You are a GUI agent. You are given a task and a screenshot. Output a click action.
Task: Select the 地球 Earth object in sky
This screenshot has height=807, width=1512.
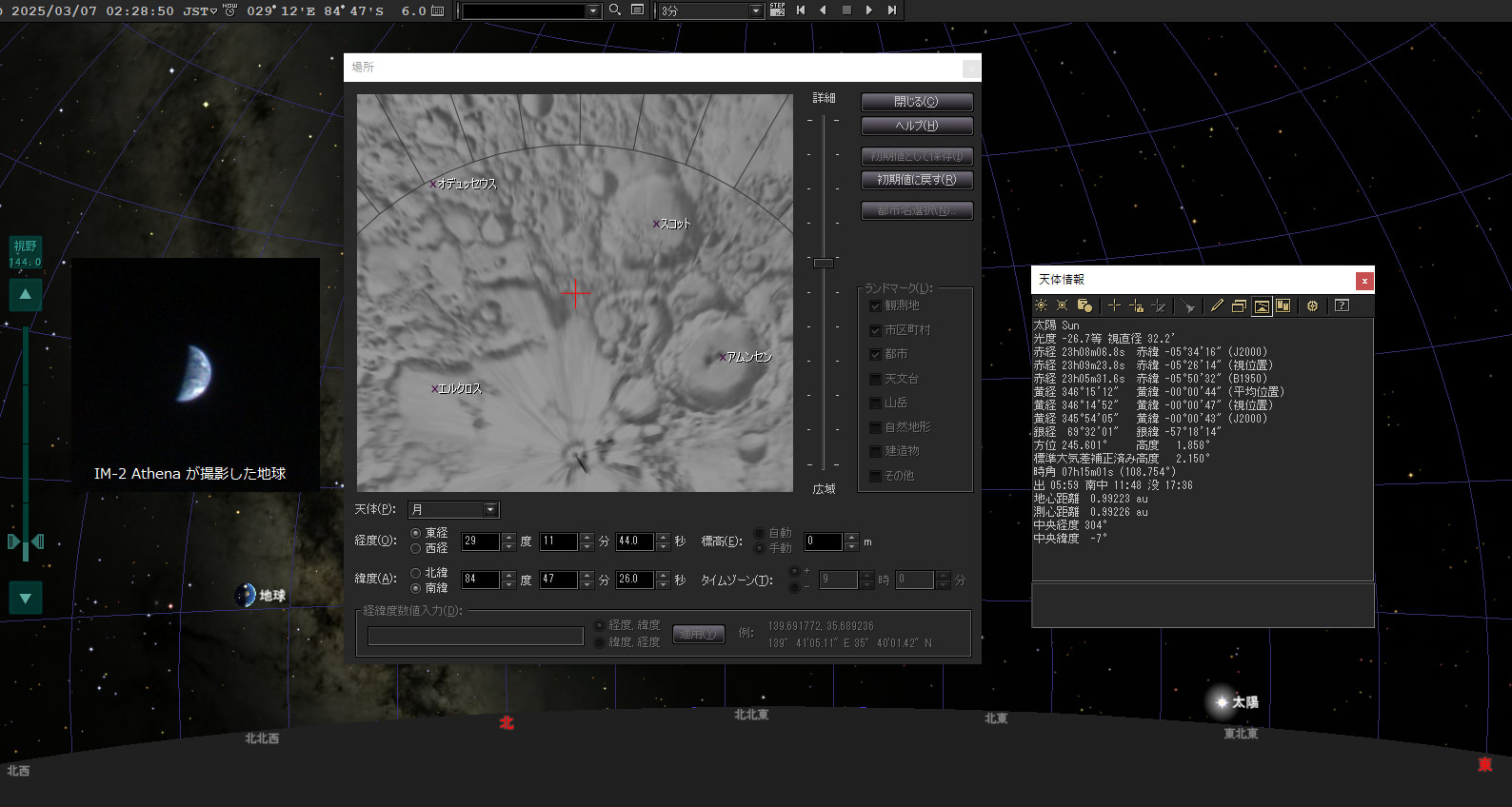tap(246, 596)
